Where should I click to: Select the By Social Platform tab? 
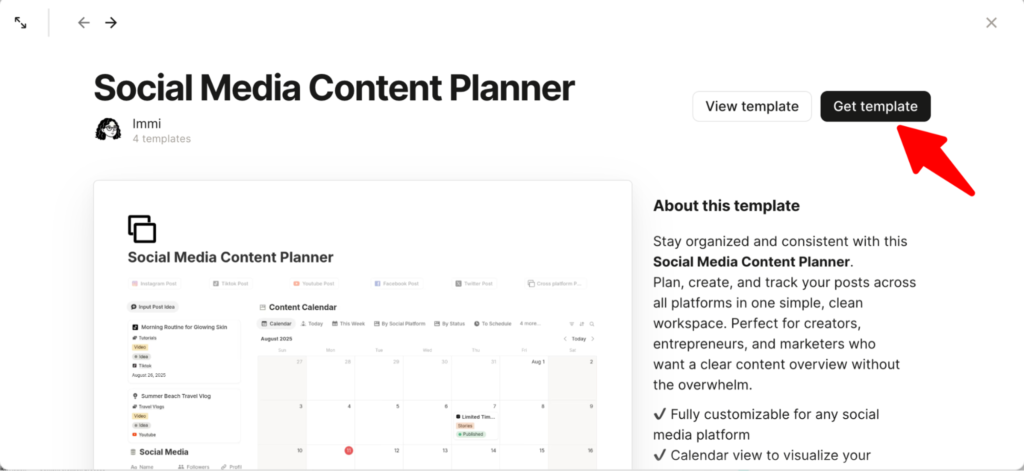(x=400, y=324)
